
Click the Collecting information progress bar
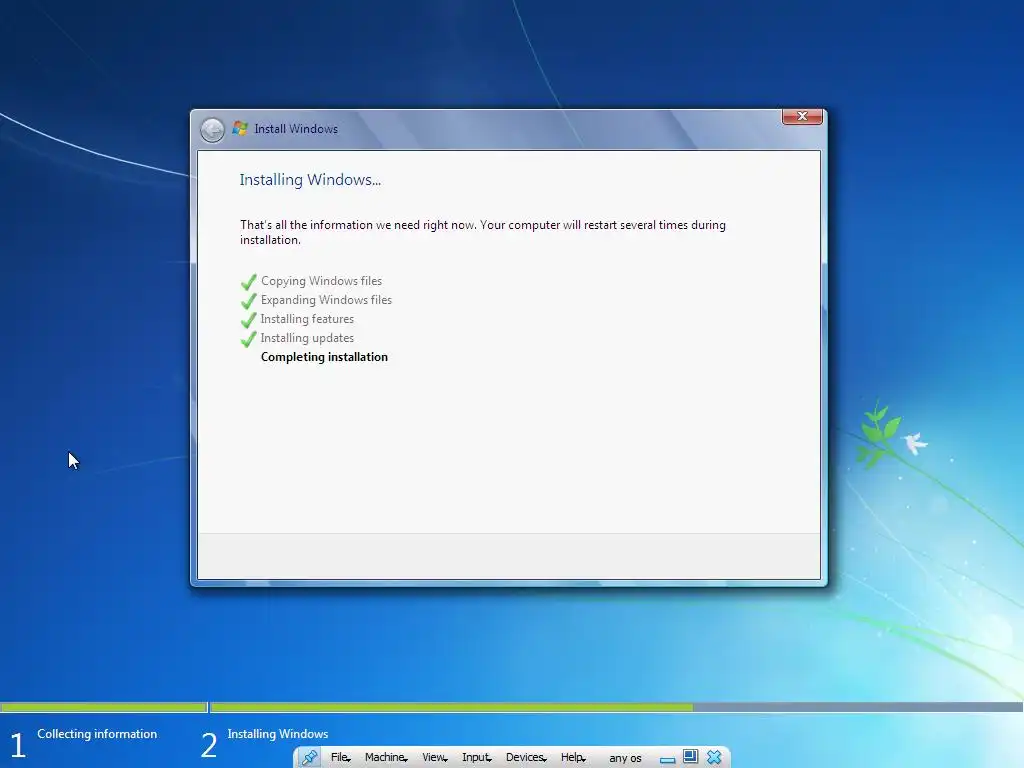point(104,707)
